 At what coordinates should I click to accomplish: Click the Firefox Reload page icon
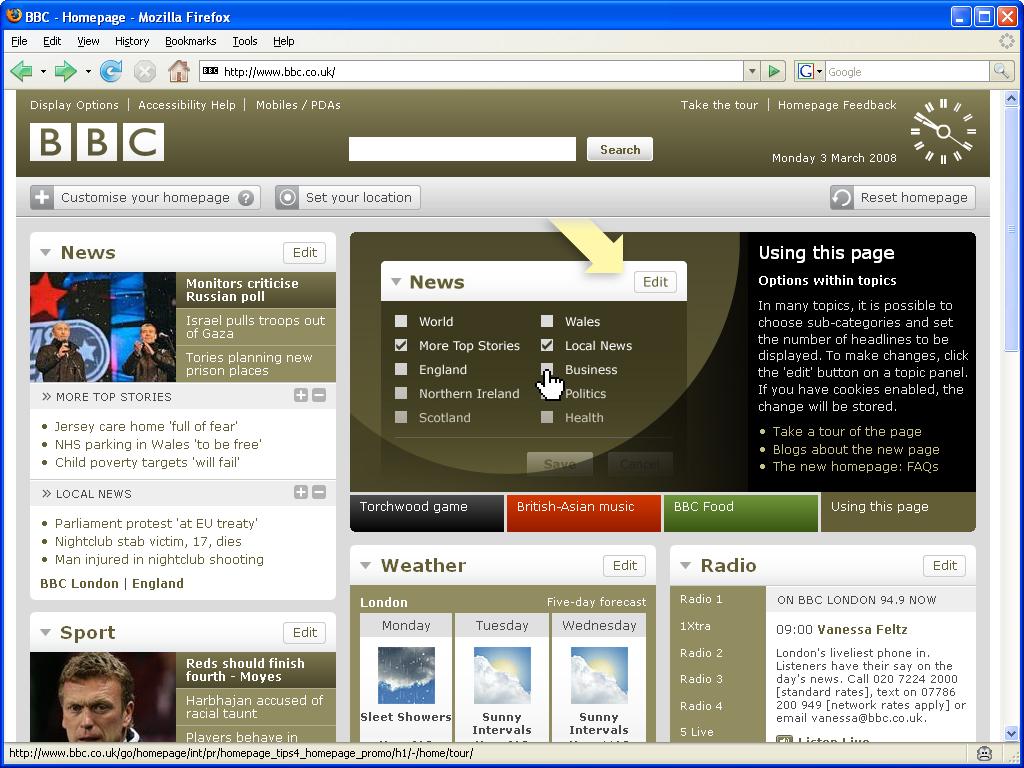(111, 71)
